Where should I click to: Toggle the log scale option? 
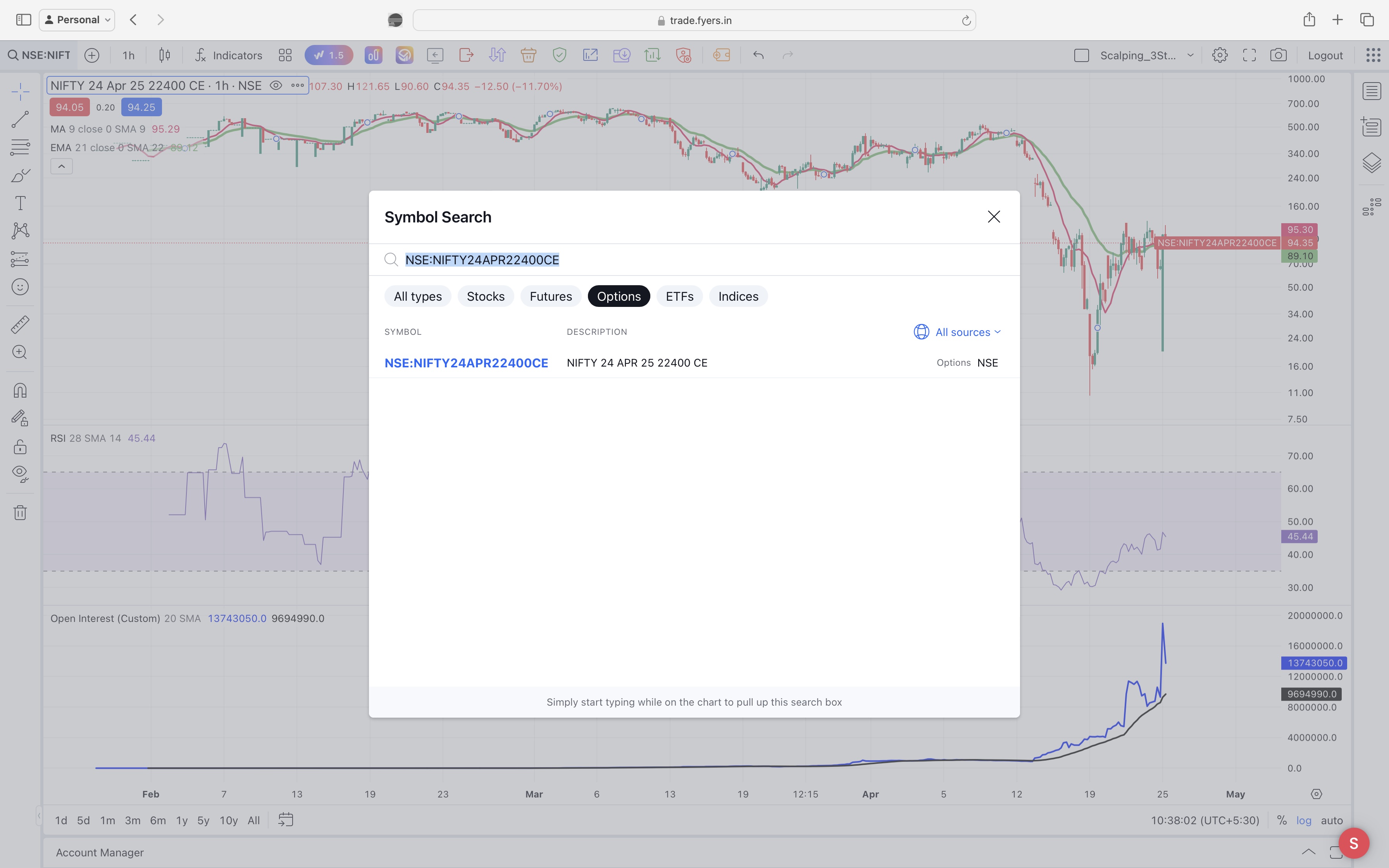[x=1303, y=820]
